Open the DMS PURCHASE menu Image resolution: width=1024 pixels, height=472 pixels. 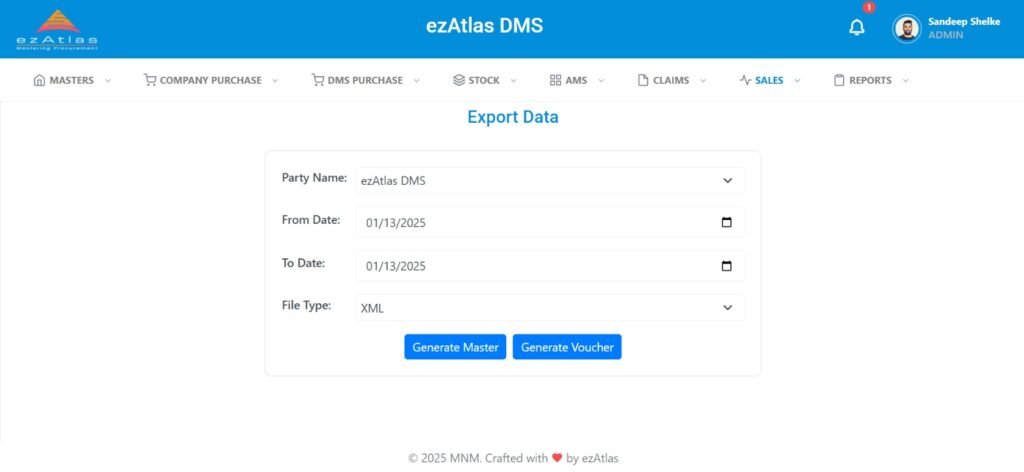[x=366, y=80]
